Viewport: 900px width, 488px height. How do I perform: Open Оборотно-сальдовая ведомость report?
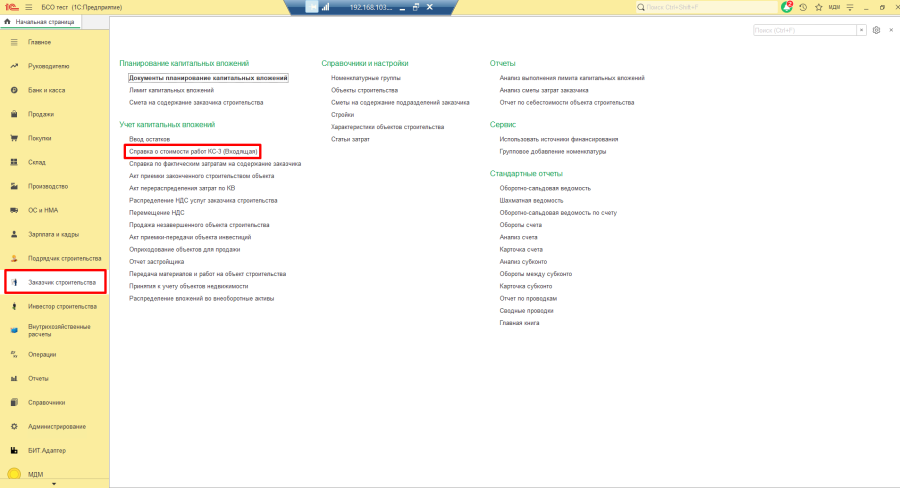[545, 188]
